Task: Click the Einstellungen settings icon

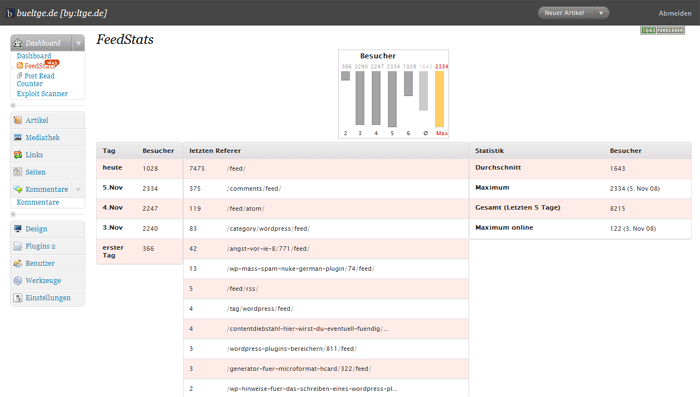Action: coord(18,298)
